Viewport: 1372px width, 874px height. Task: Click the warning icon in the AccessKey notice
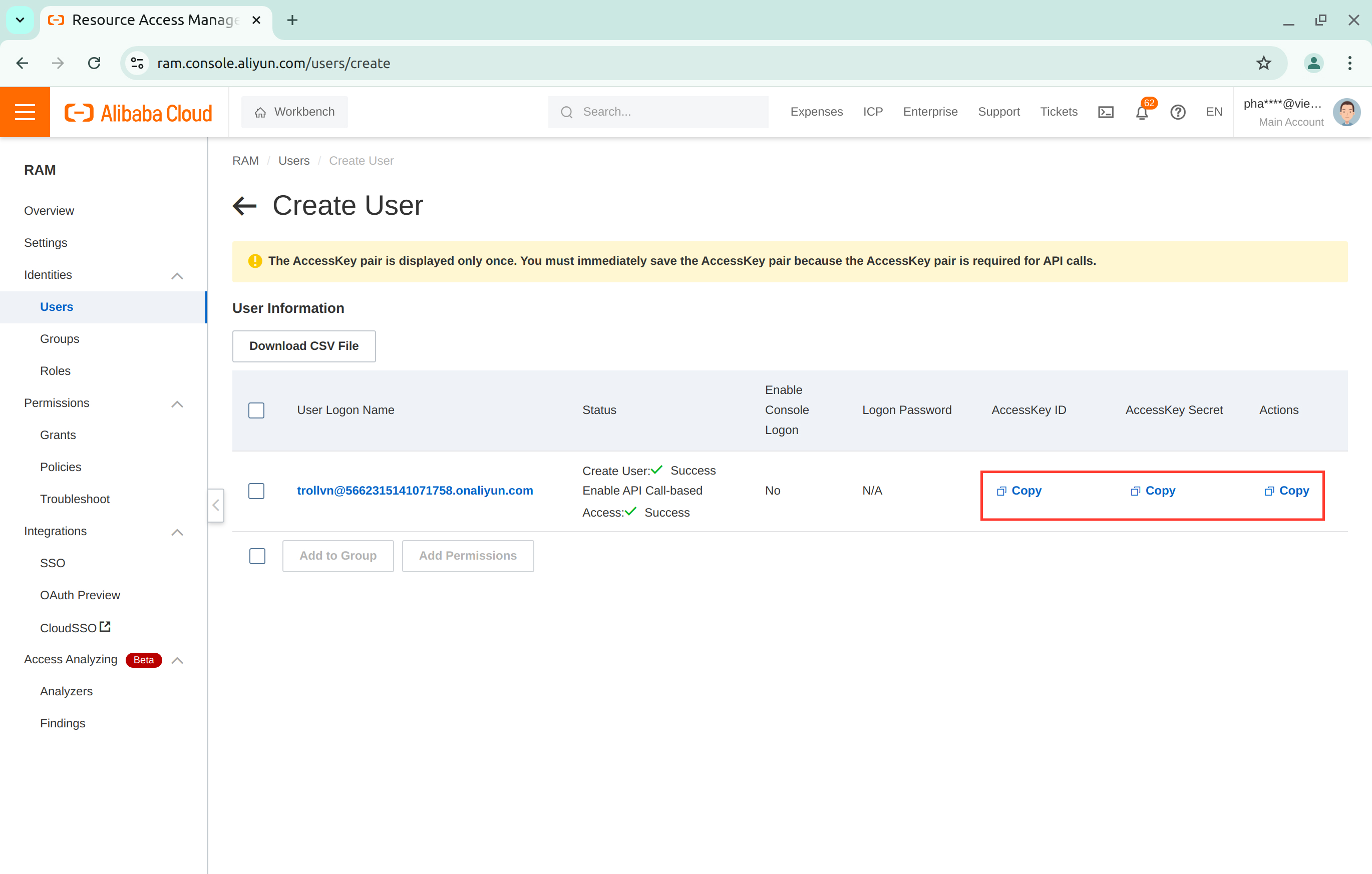(255, 261)
